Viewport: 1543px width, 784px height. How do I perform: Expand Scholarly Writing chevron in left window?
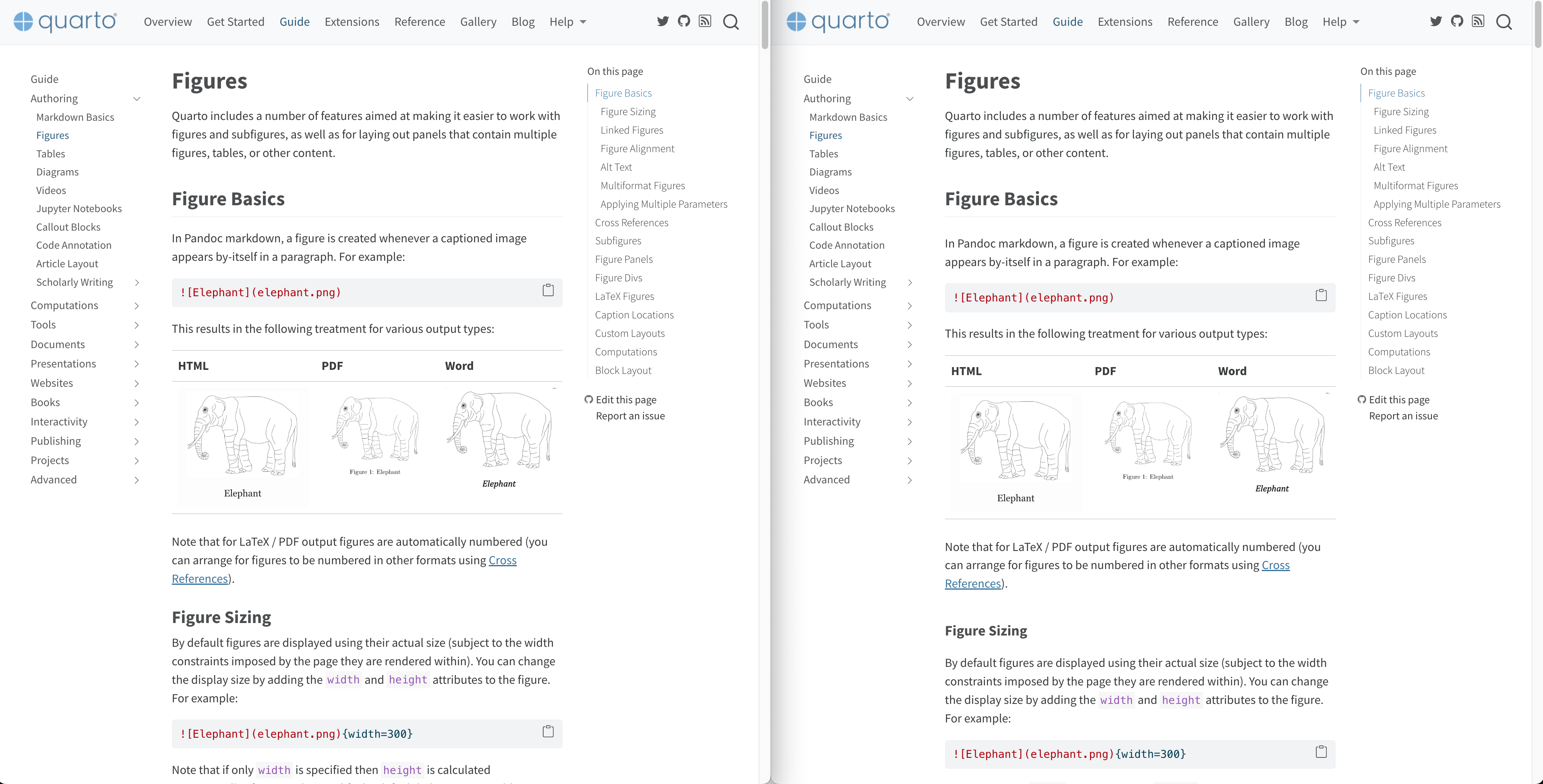tap(137, 283)
